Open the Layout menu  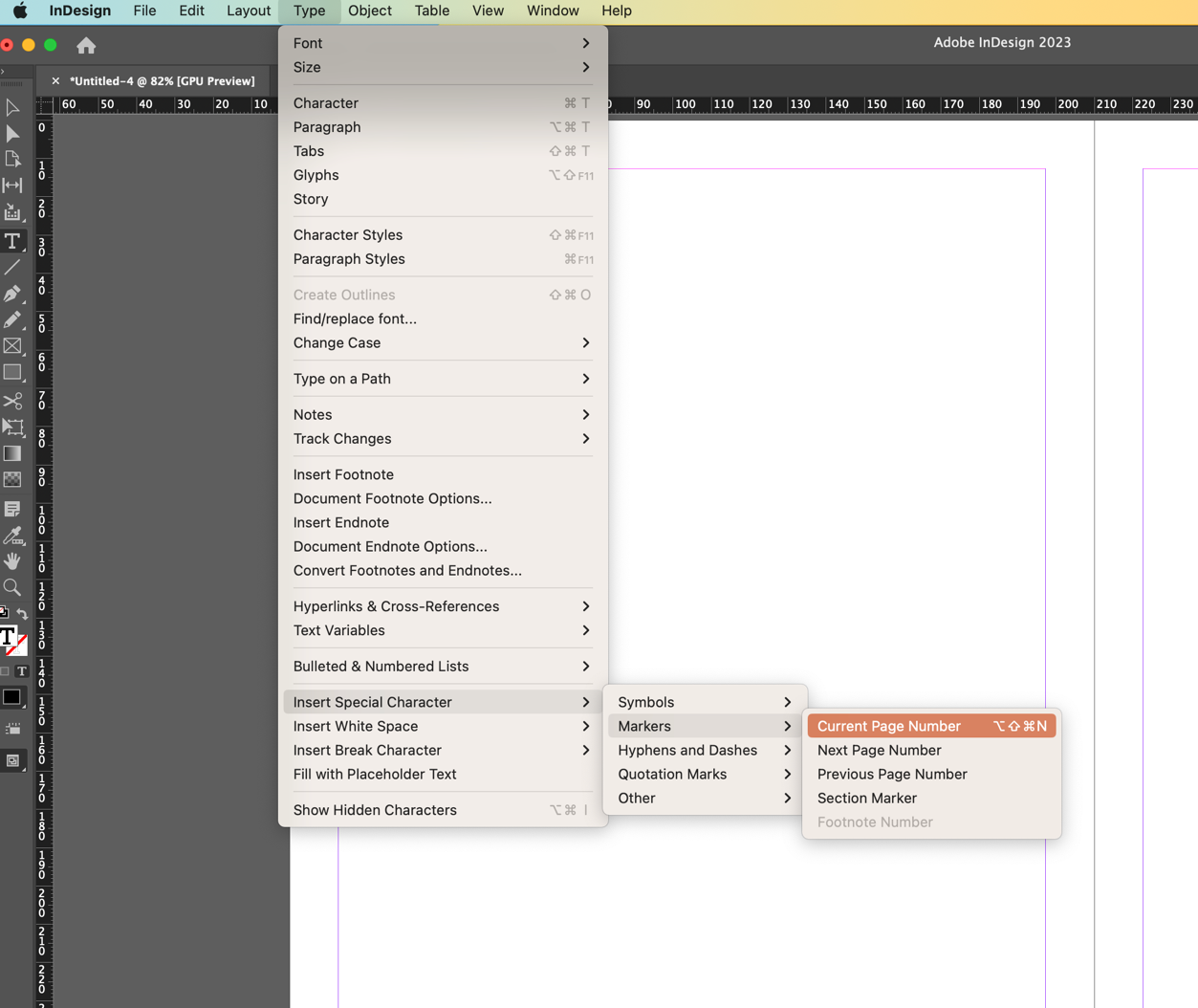click(249, 11)
